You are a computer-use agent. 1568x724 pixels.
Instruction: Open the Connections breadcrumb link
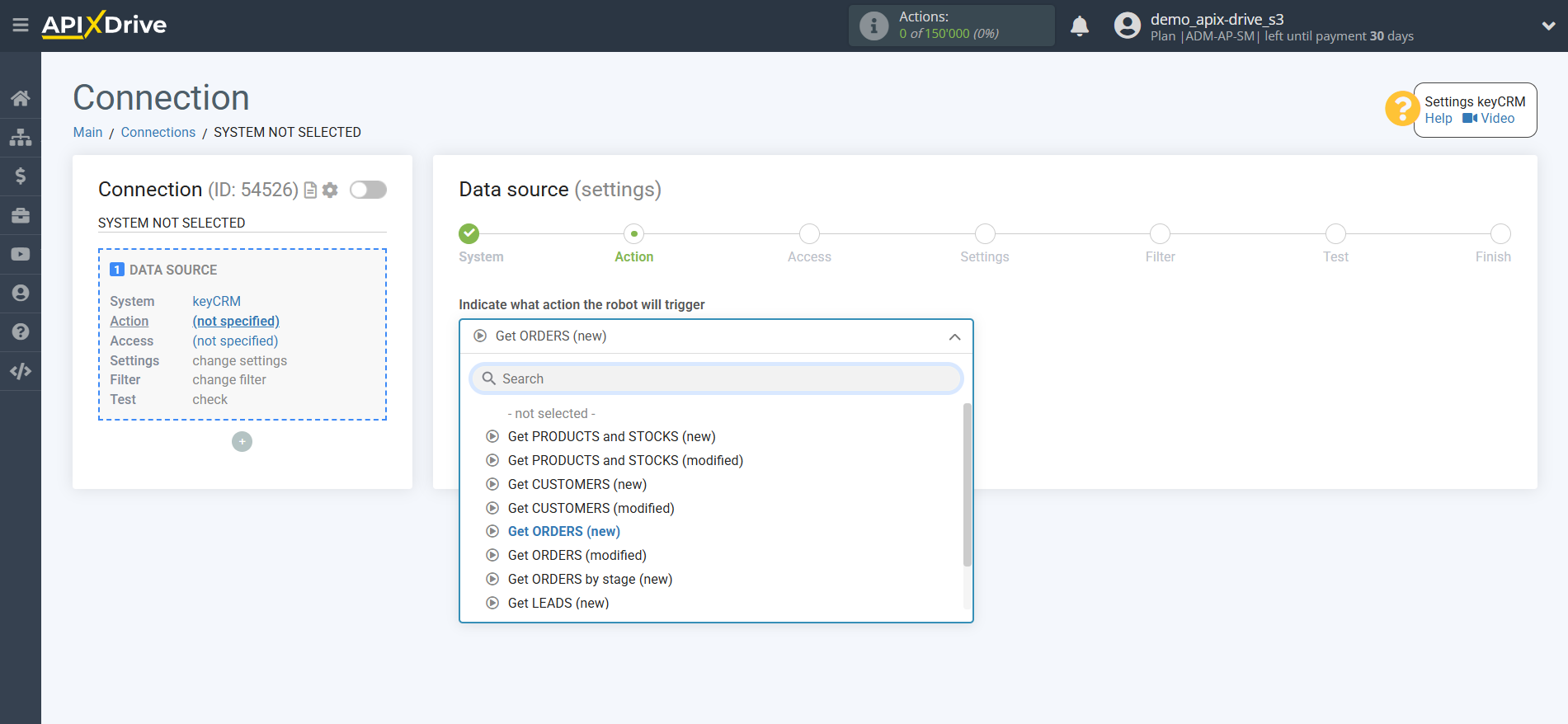pyautogui.click(x=158, y=132)
